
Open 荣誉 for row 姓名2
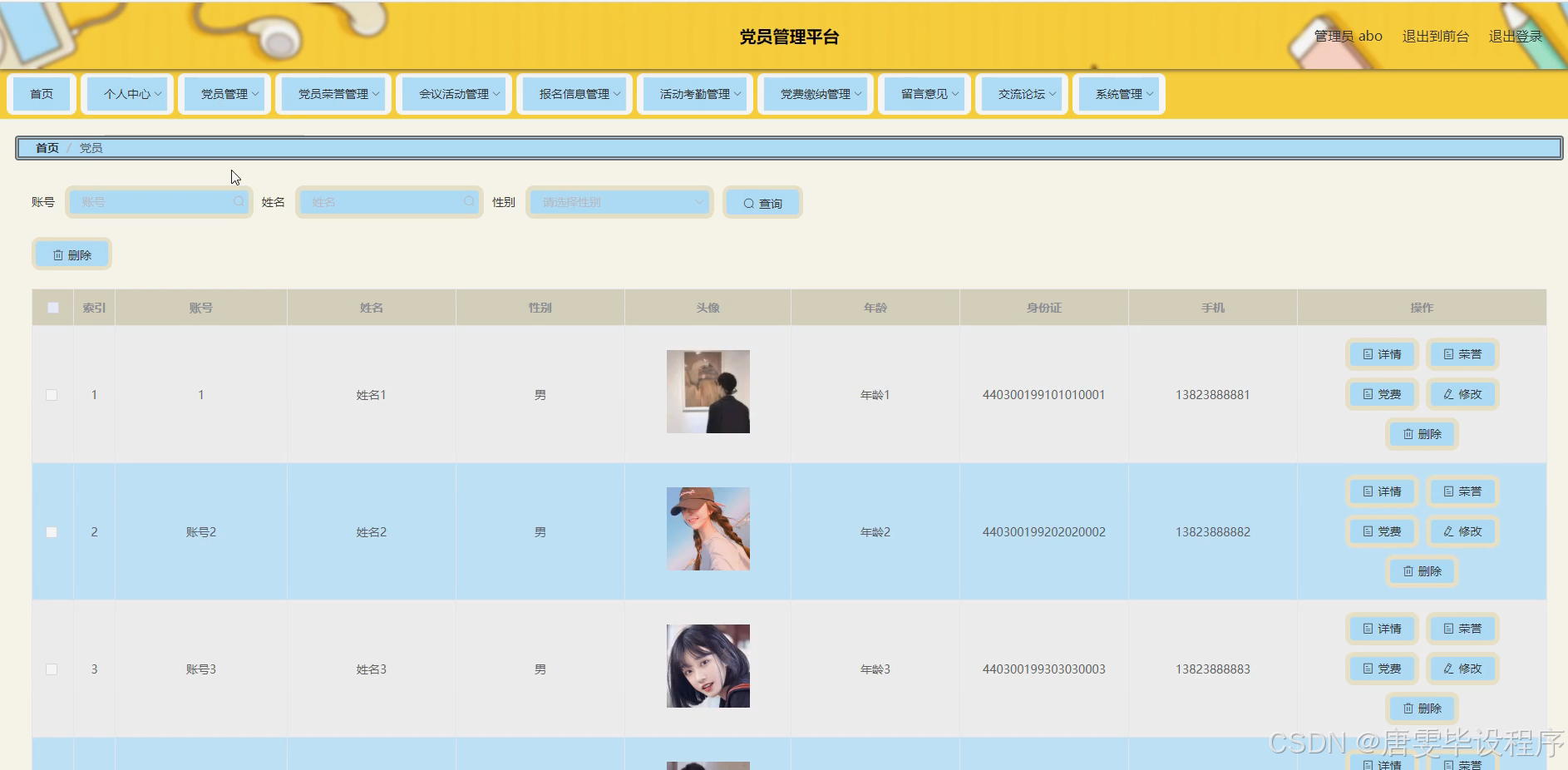1462,491
